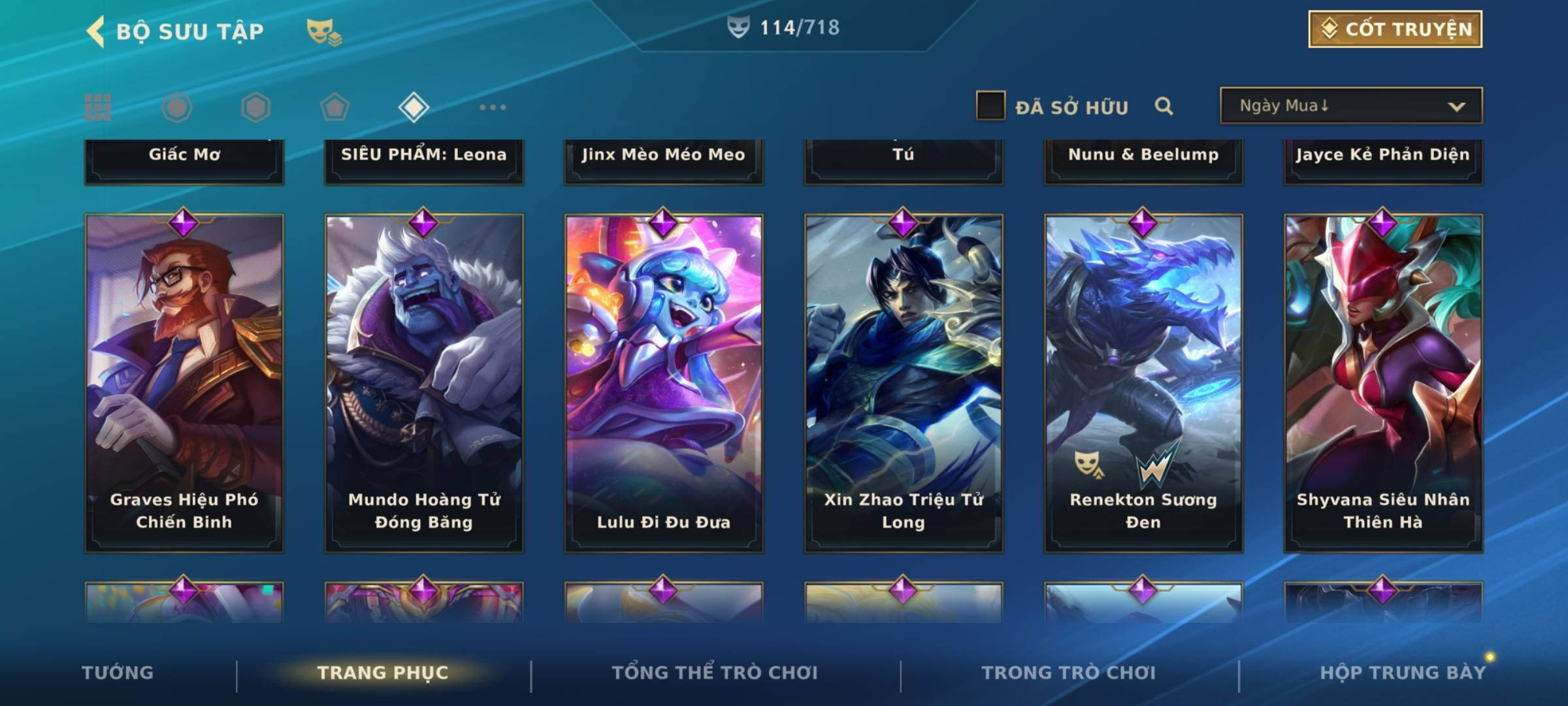Open the Hộp Trưng Bày tab
Viewport: 1568px width, 706px height.
1403,673
